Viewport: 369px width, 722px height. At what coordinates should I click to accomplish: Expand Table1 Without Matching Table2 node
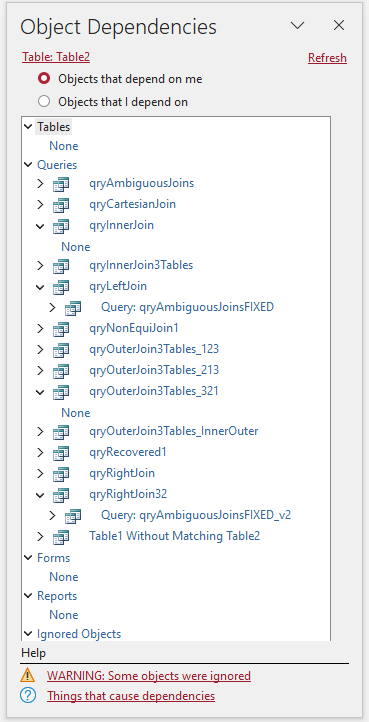click(41, 537)
